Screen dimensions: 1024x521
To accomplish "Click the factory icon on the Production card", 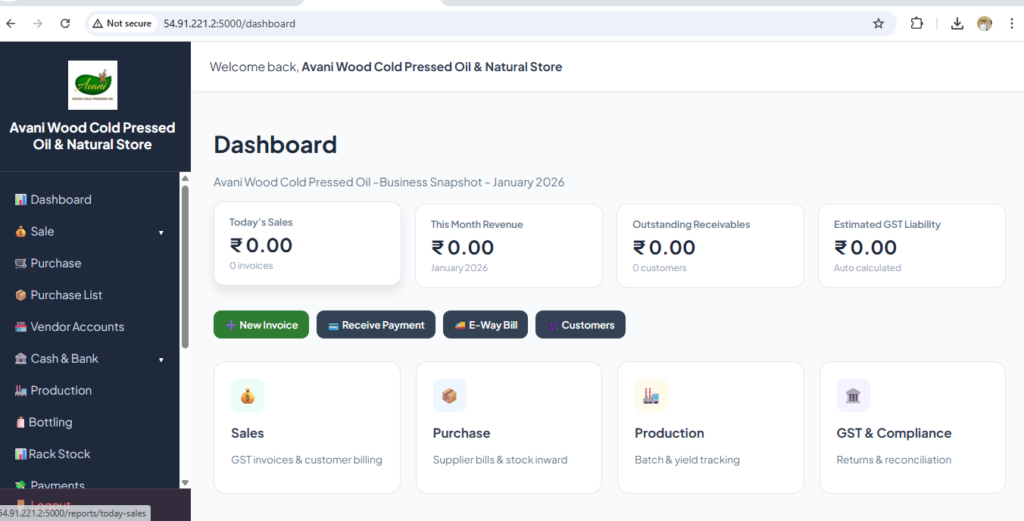I will point(651,396).
